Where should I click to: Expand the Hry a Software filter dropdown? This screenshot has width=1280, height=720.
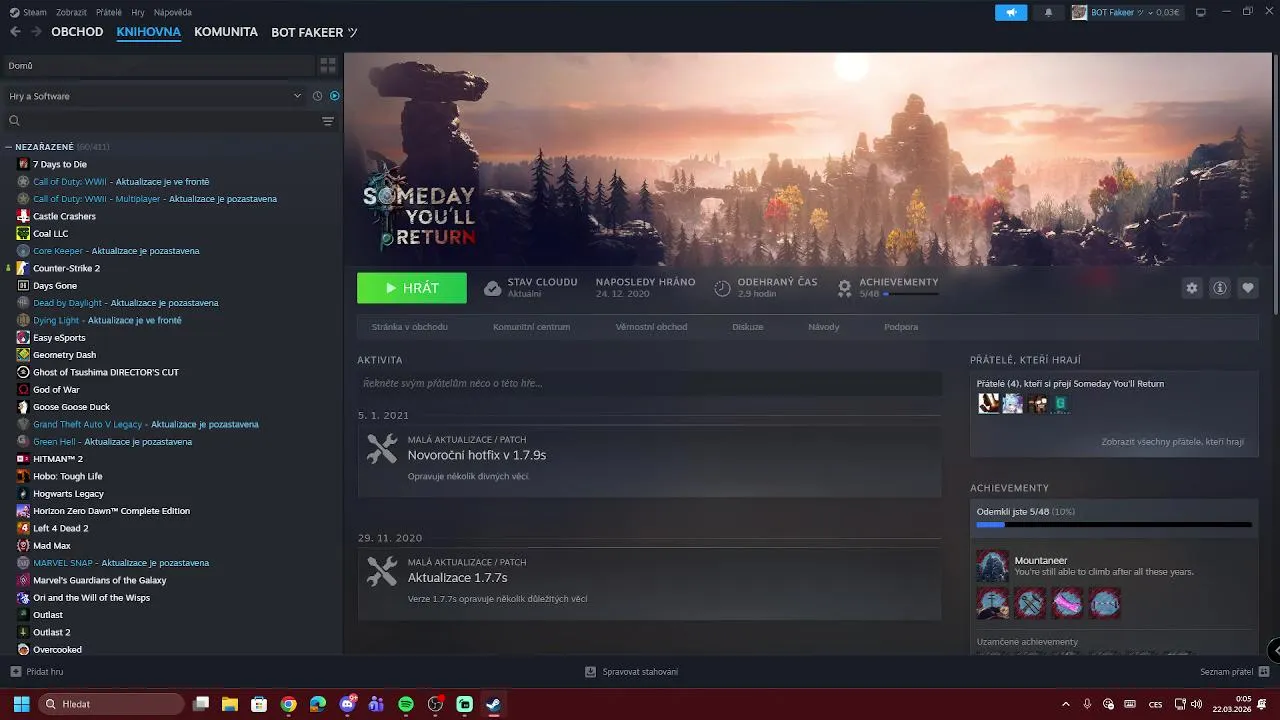coord(154,96)
